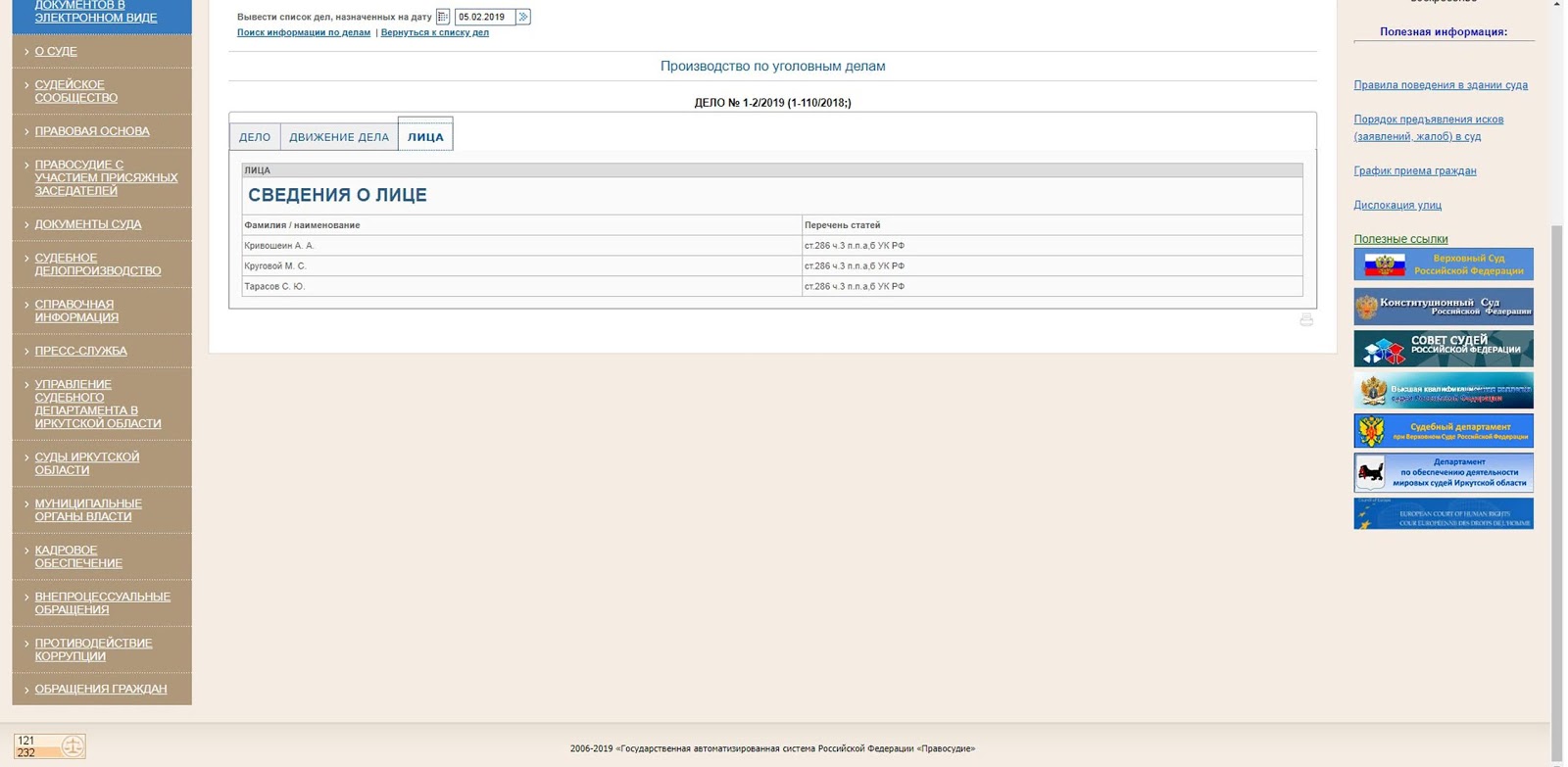
Task: Open Supreme Court of Russia banner
Action: [1444, 264]
